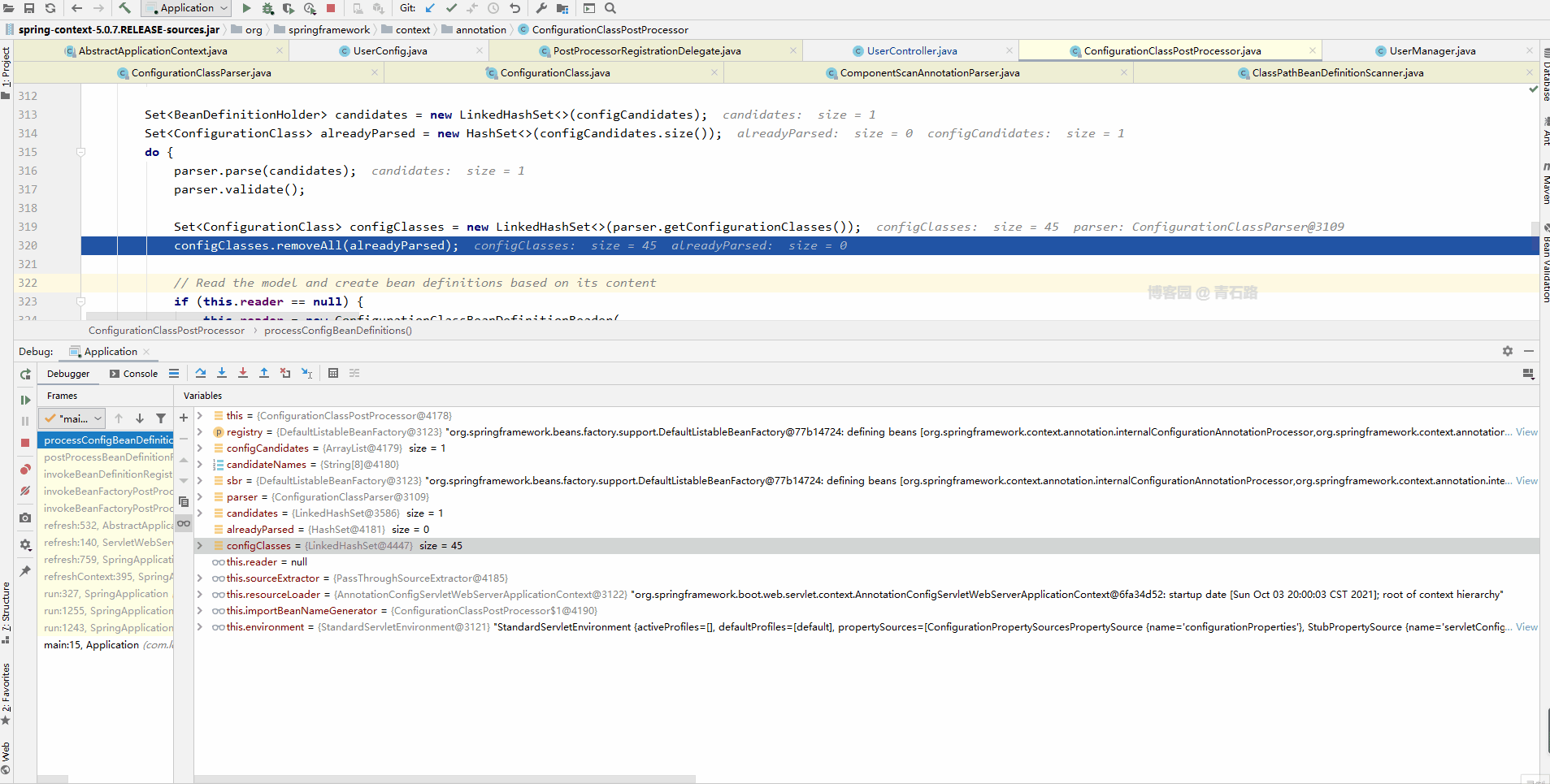Expand the 'this' variable node
Viewport: 1550px width, 784px height.
pyautogui.click(x=200, y=415)
